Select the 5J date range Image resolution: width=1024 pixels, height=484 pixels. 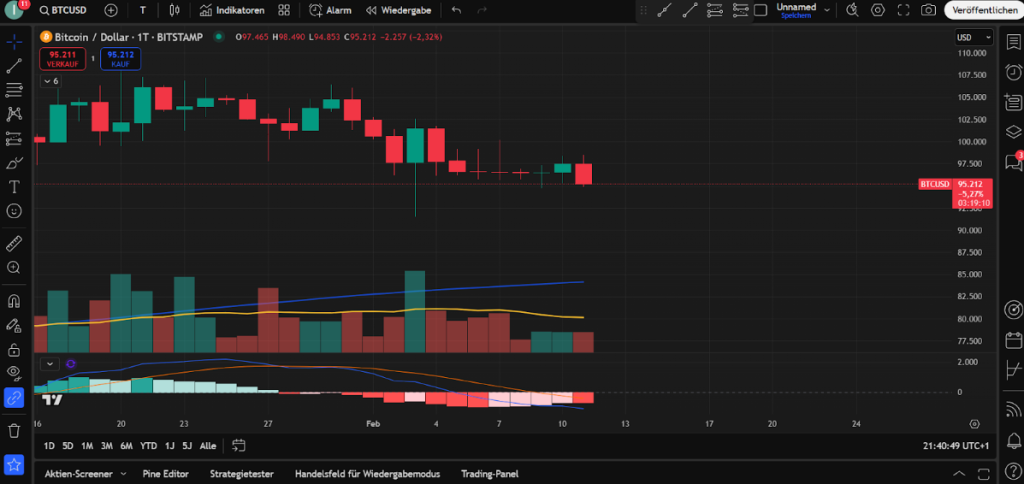pyautogui.click(x=187, y=445)
